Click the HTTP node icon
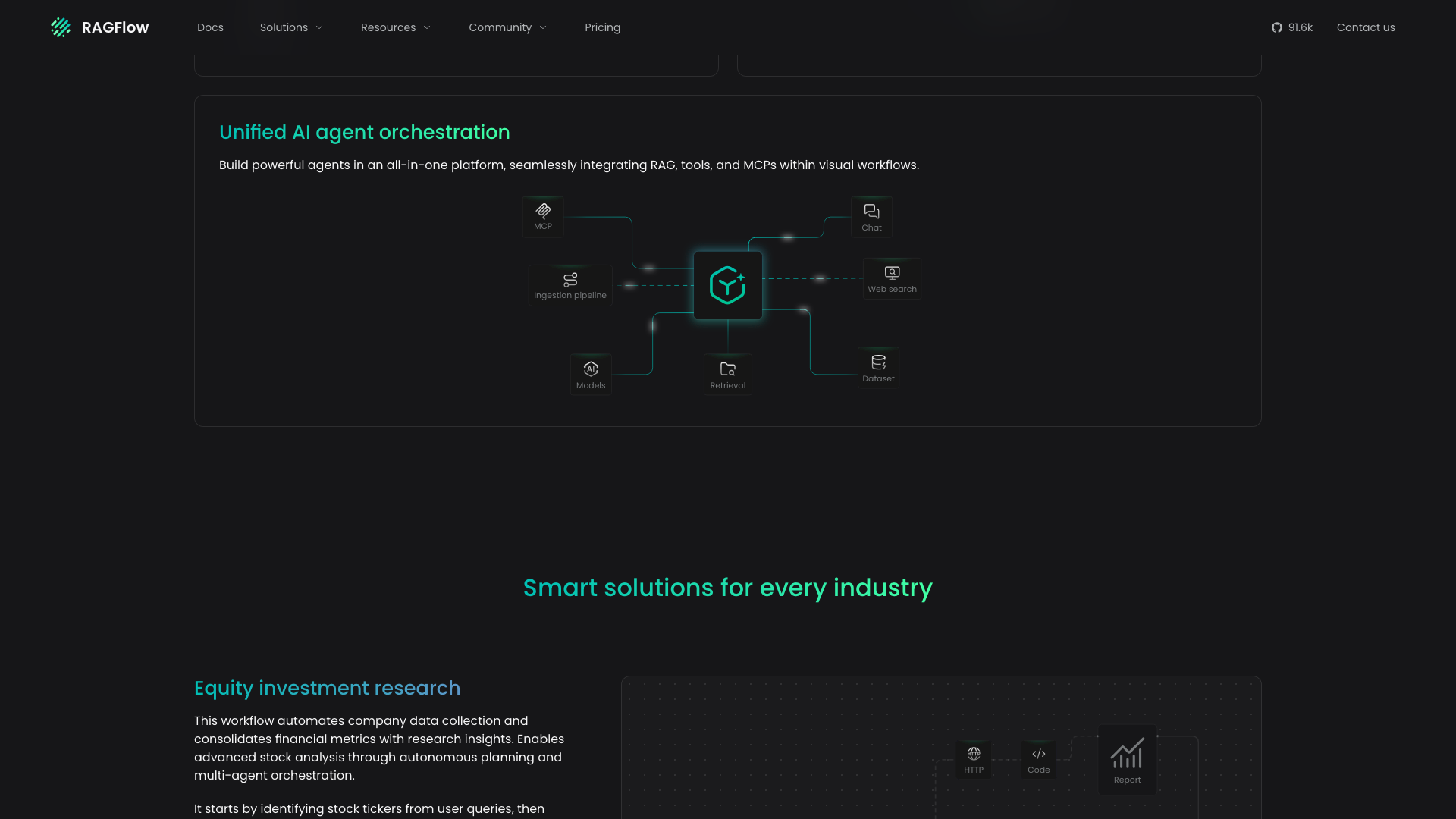This screenshot has width=1456, height=819. (x=974, y=754)
